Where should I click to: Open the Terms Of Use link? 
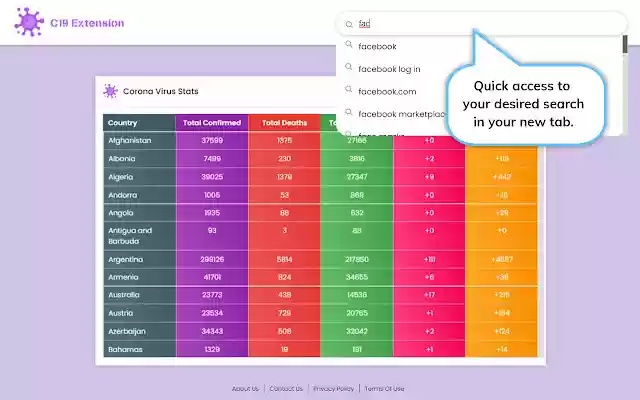[x=384, y=389]
